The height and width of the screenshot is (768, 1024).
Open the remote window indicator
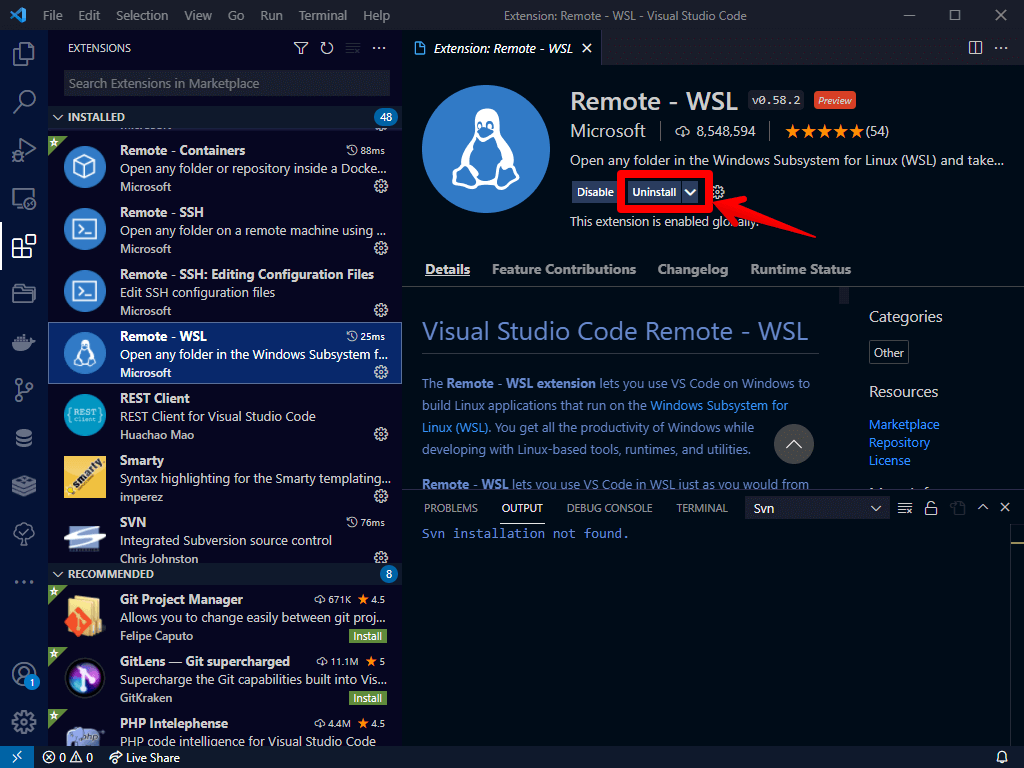click(x=16, y=757)
